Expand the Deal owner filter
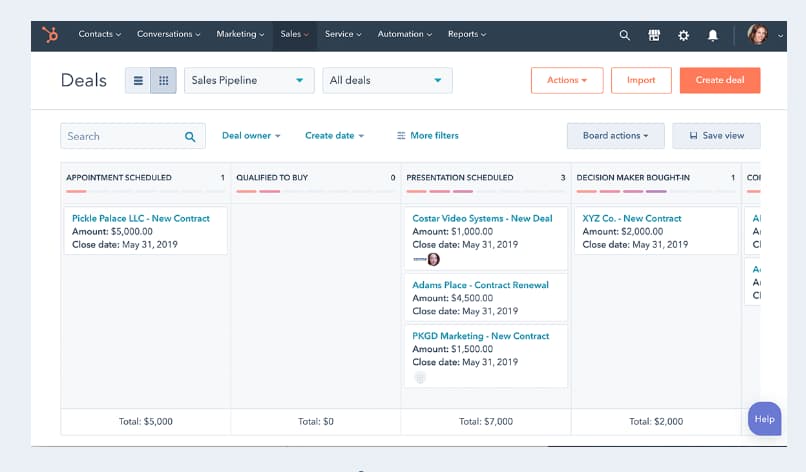 (251, 136)
